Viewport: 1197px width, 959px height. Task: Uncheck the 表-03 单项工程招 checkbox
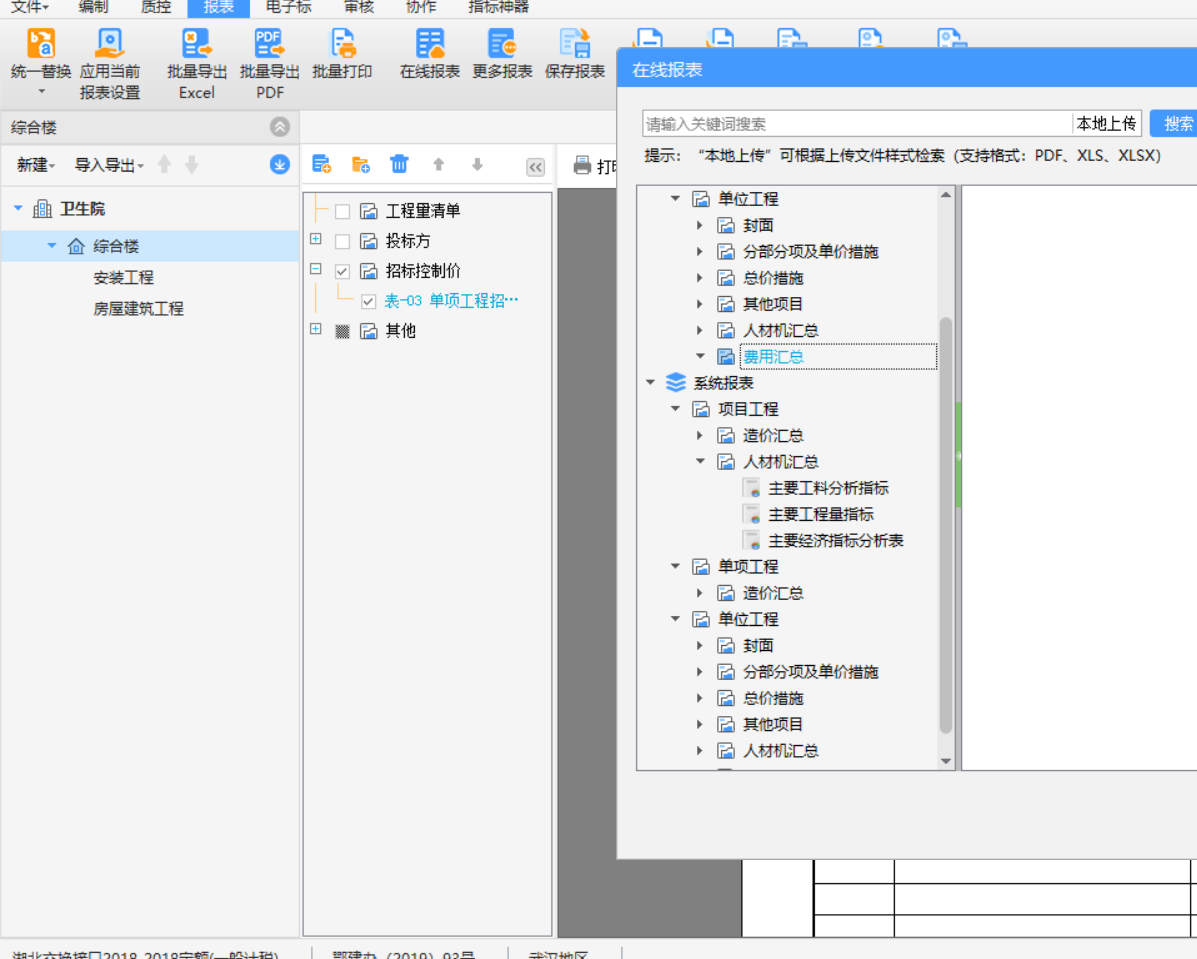tap(369, 302)
